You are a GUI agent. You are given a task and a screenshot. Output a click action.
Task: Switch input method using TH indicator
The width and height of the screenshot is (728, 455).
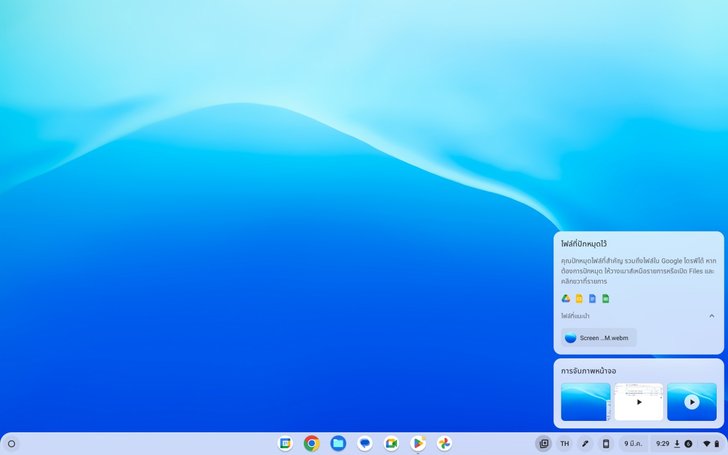565,443
